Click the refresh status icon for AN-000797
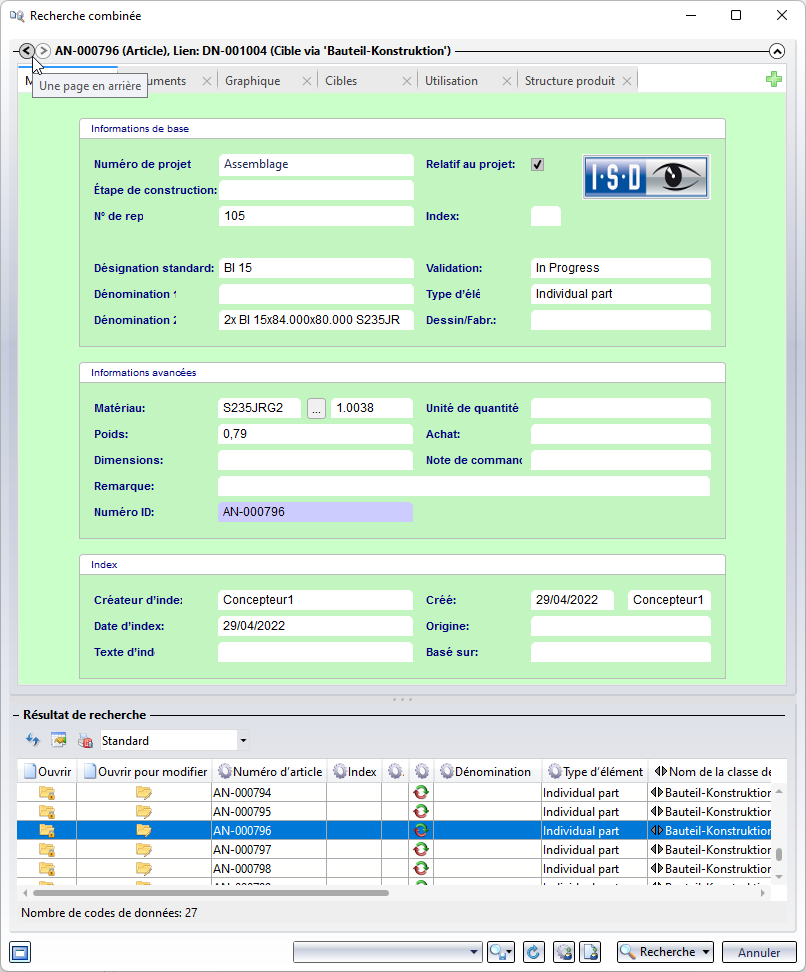The width and height of the screenshot is (806, 972). pyautogui.click(x=421, y=850)
